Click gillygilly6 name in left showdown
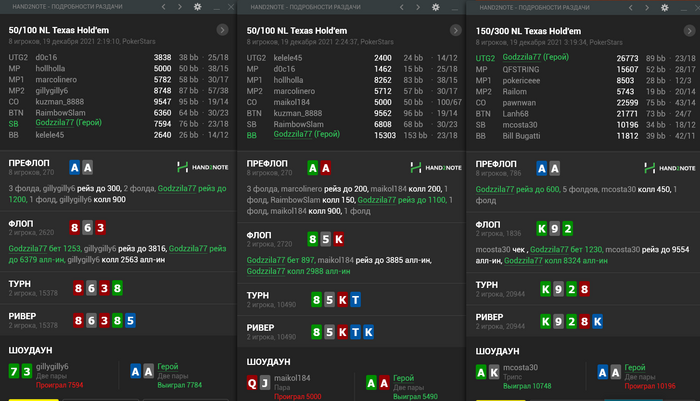The image size is (700, 401). (52, 366)
